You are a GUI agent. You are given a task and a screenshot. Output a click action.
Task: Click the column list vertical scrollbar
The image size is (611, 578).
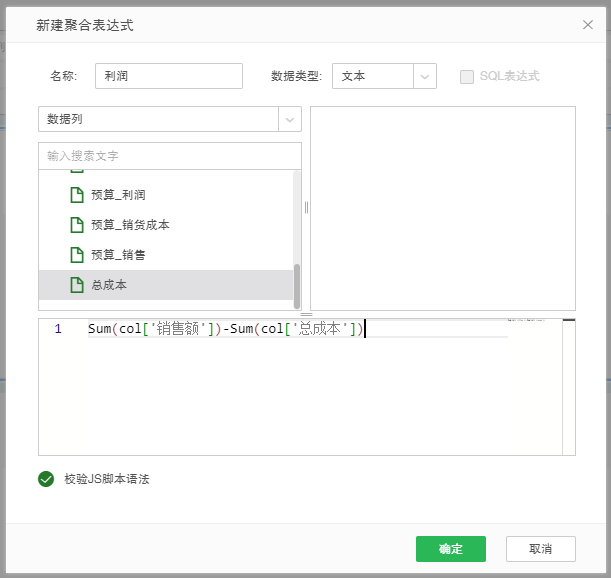[297, 285]
